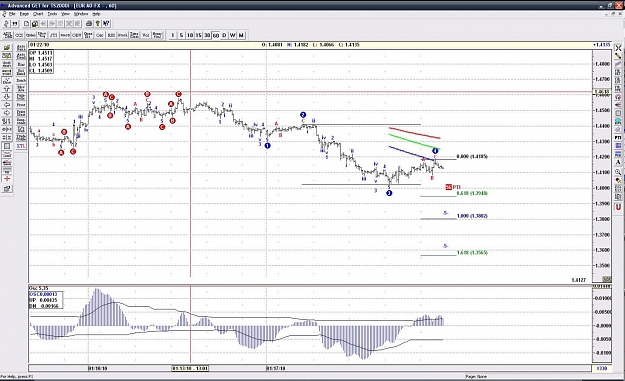Switch chart to Weekly (W) timeframe

pos(232,35)
